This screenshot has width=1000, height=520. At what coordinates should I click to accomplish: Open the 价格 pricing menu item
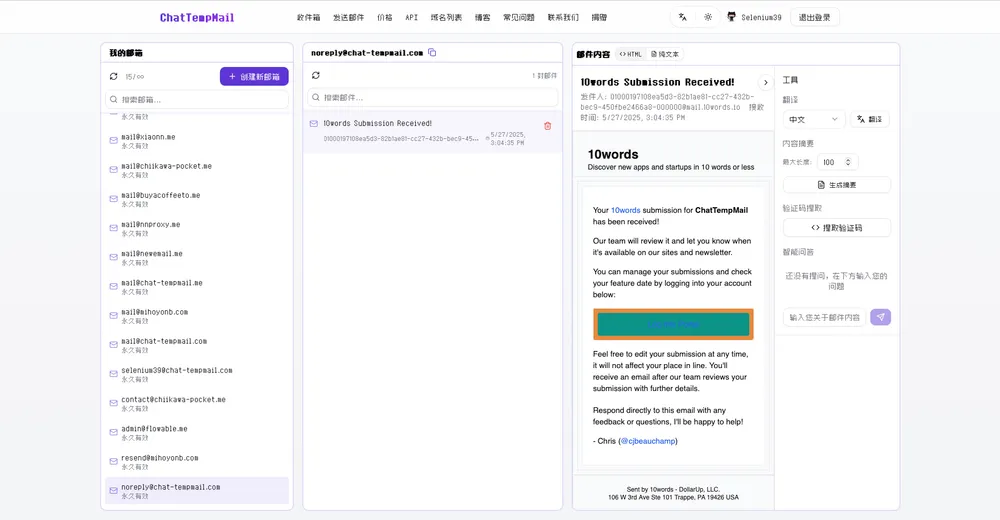(x=385, y=18)
